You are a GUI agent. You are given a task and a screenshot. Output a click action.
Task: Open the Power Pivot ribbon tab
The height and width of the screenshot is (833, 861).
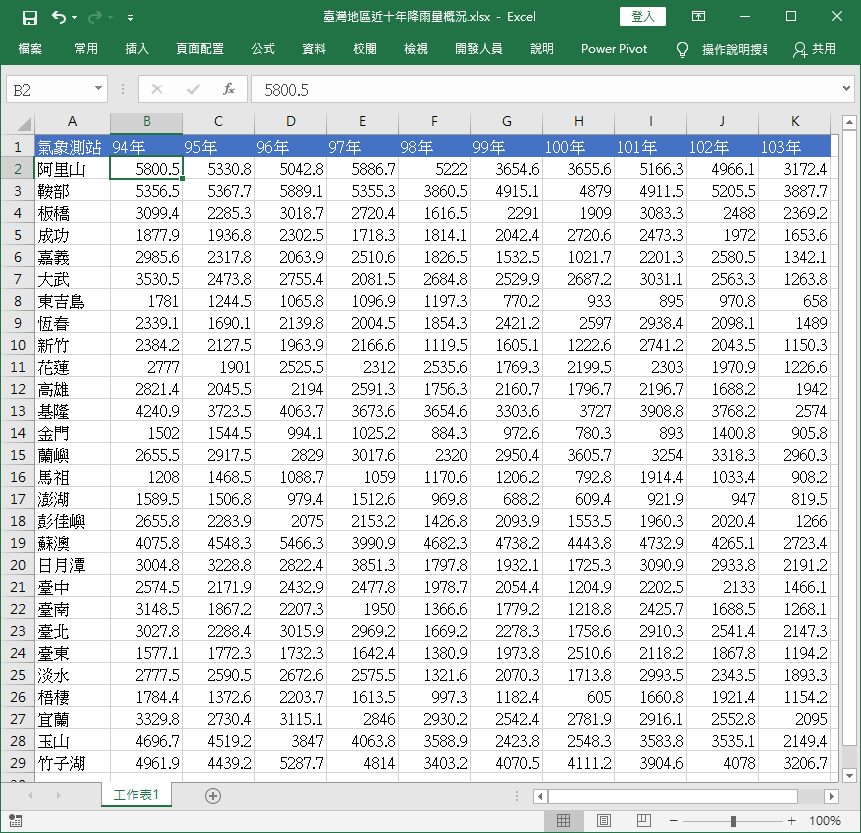tap(614, 49)
